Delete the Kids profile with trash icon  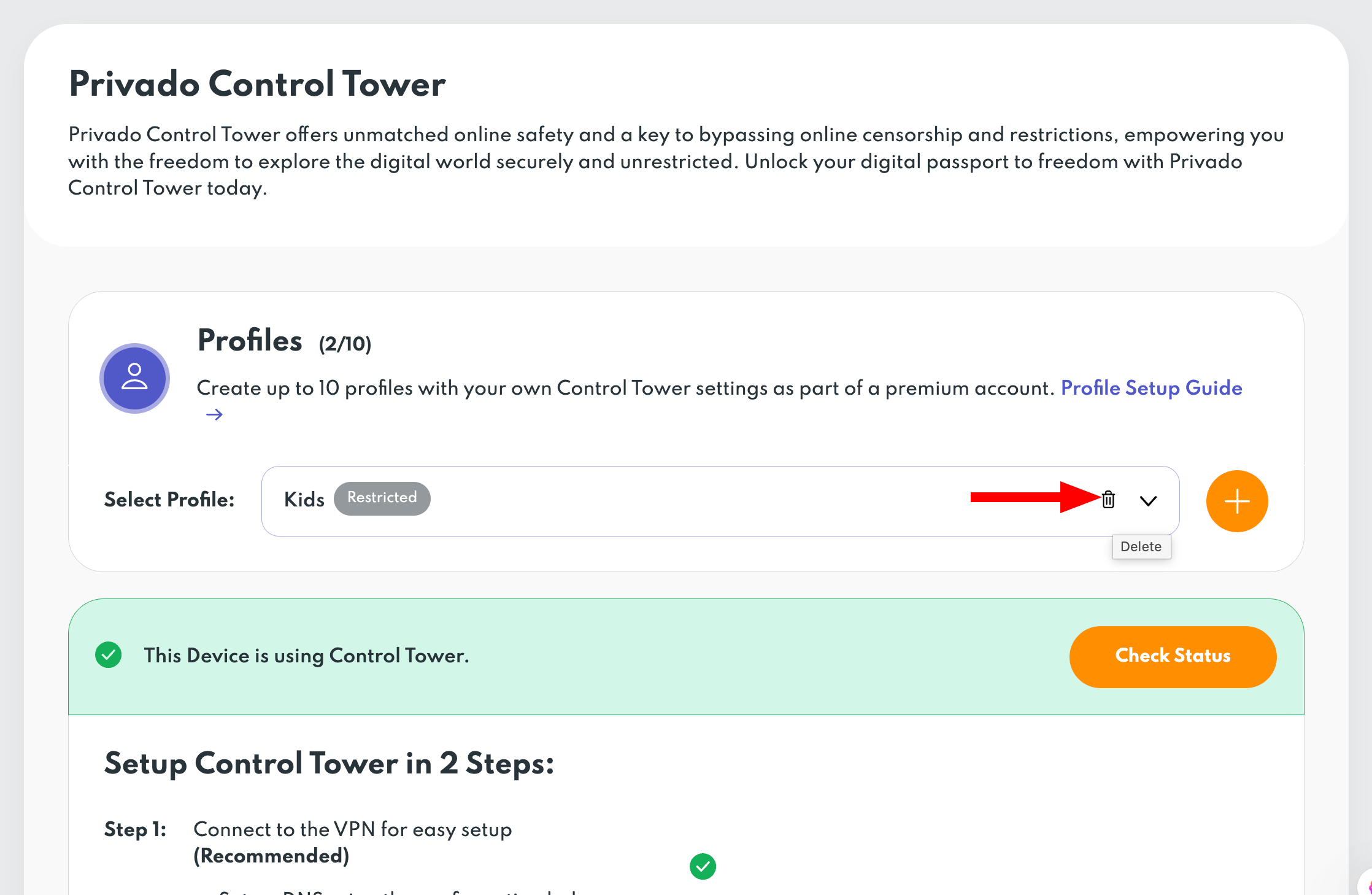(1108, 500)
